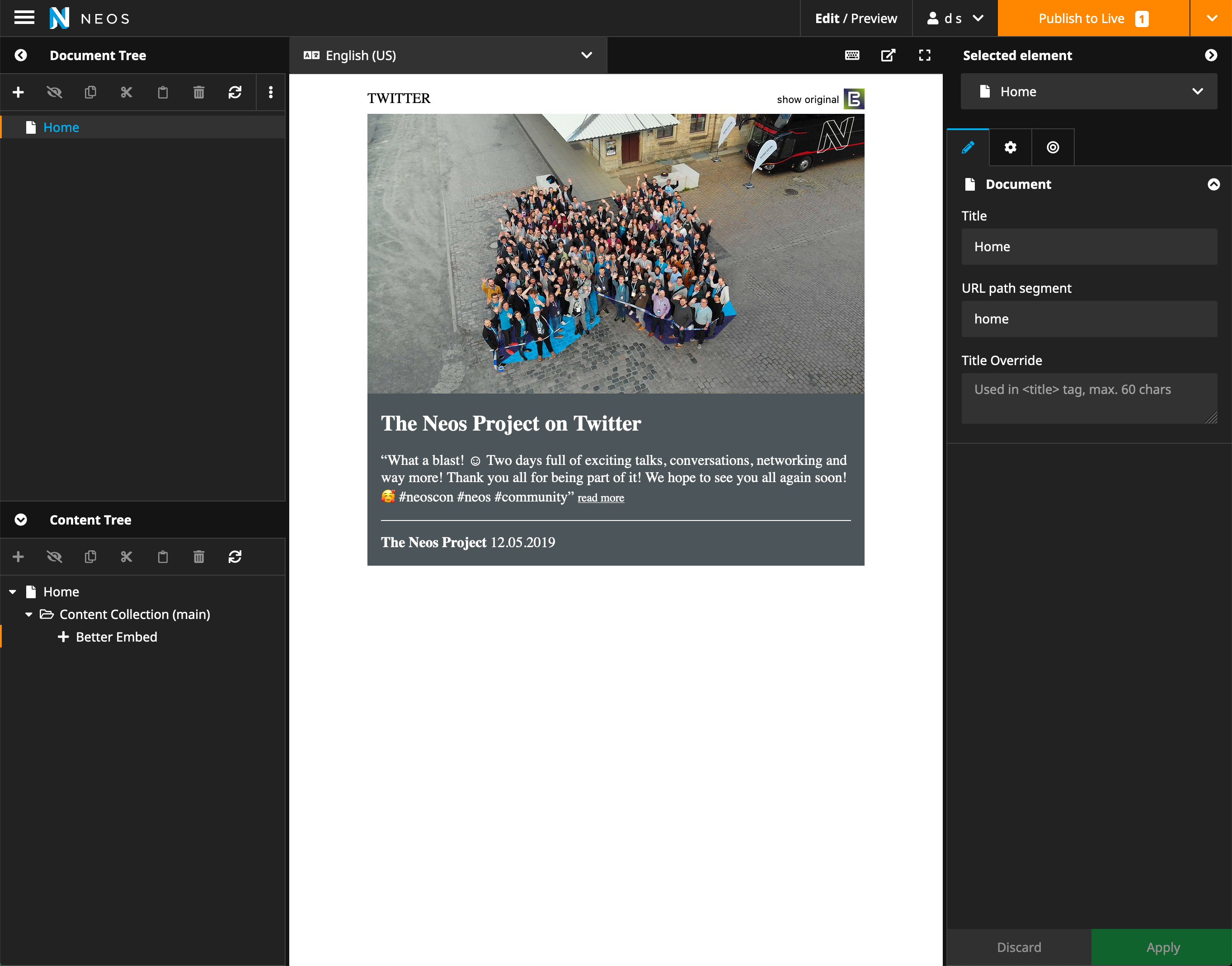Open the hamburger main menu
Viewport: 1232px width, 966px height.
coord(24,18)
